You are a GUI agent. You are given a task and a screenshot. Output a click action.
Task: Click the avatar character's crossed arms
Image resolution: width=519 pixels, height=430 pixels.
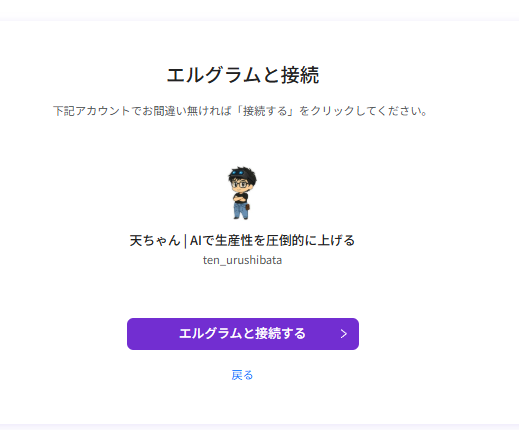tap(241, 198)
